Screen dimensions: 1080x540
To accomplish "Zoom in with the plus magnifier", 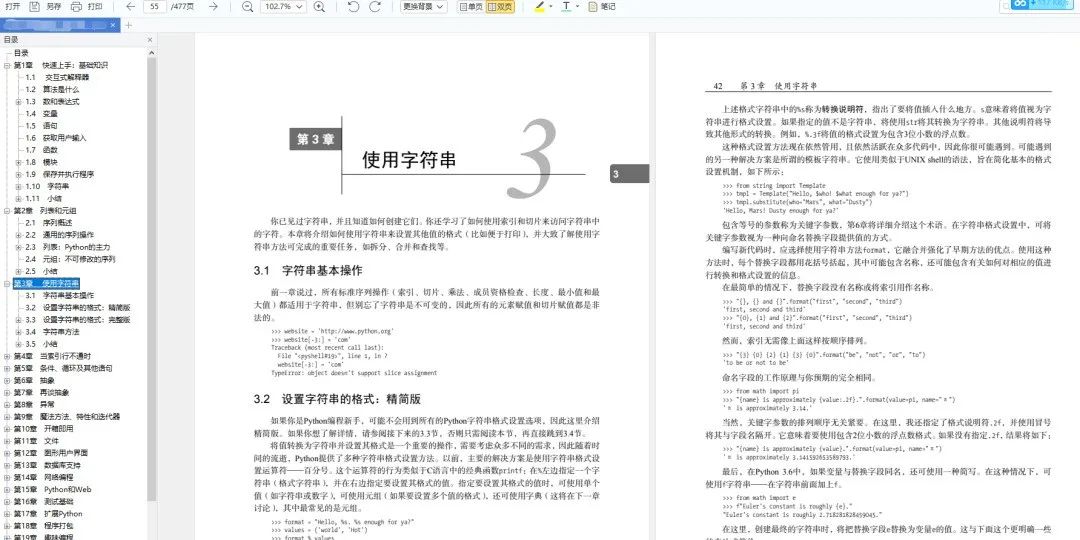I will (319, 6).
